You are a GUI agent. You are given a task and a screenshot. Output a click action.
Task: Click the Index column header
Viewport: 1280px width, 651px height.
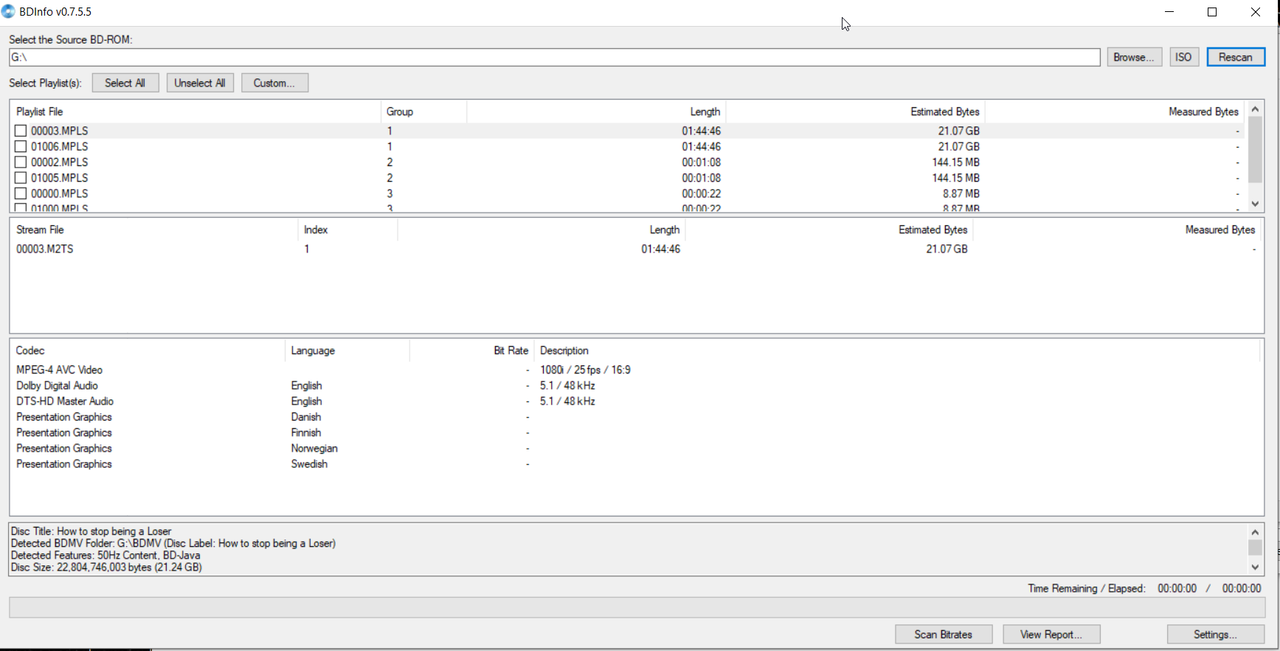[x=347, y=230]
